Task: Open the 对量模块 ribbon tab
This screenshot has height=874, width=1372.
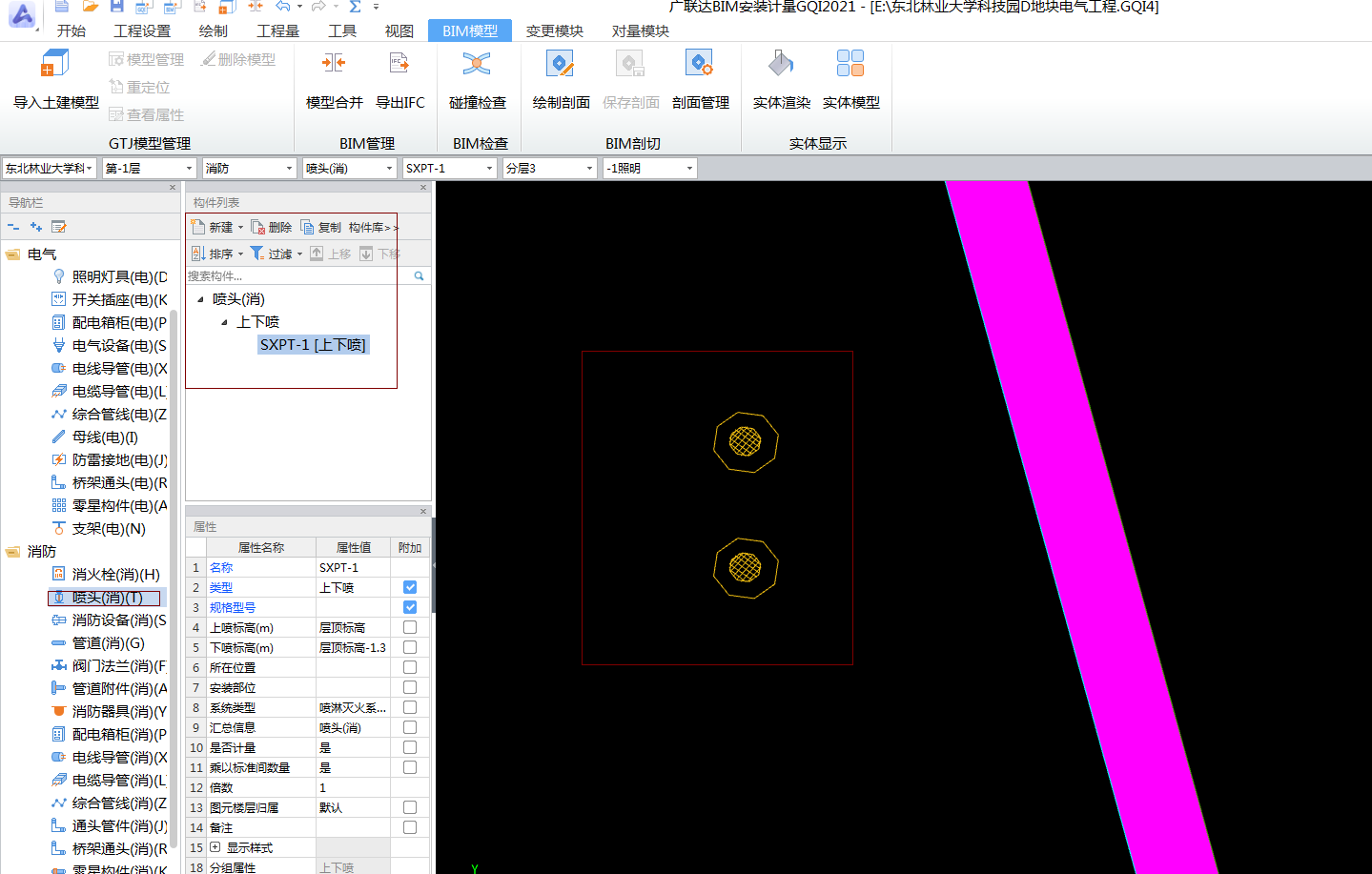Action: [641, 30]
